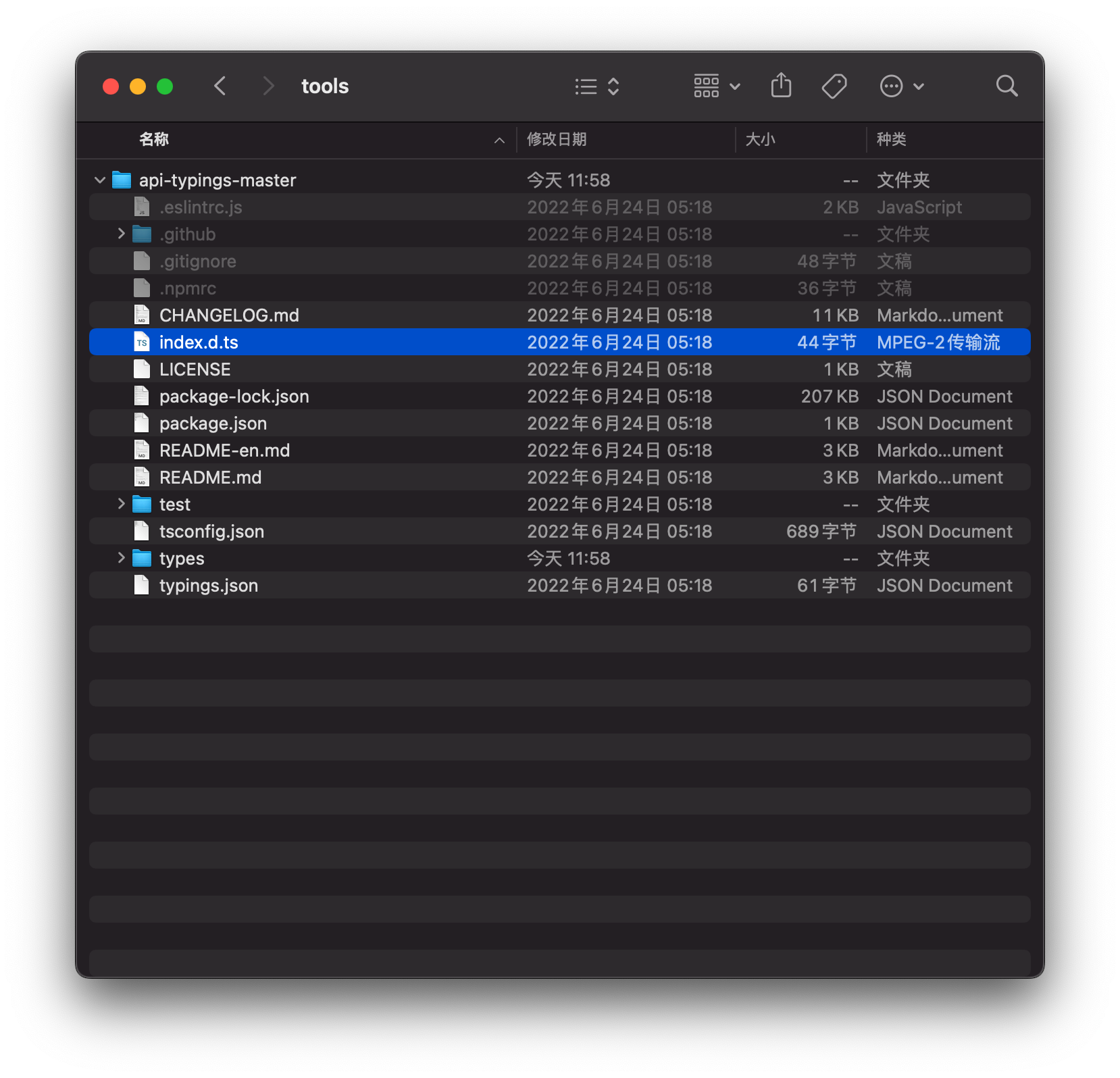Select the test folder name
Viewport: 1120px width, 1078px height.
point(174,505)
